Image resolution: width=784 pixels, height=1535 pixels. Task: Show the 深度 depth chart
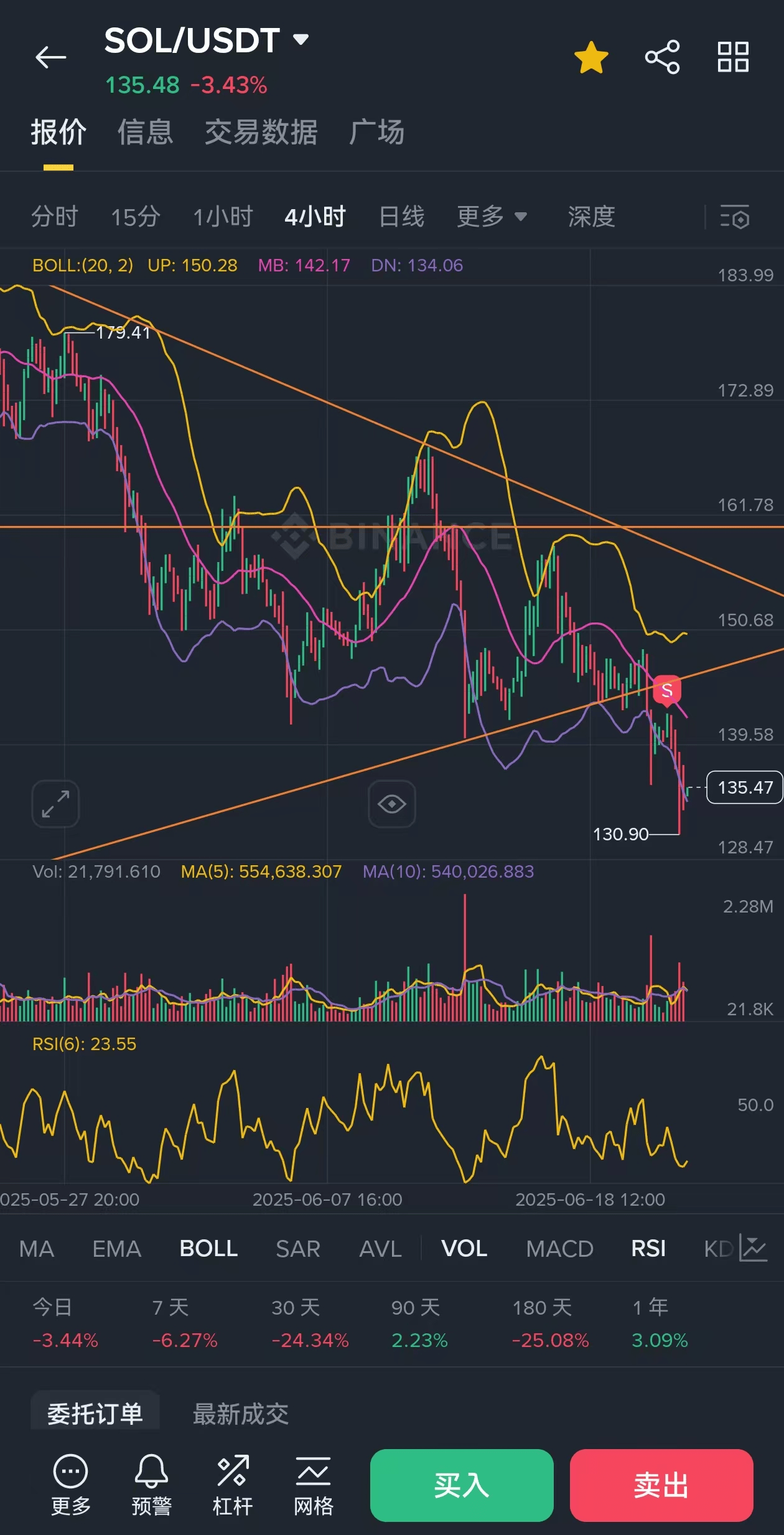click(x=591, y=217)
